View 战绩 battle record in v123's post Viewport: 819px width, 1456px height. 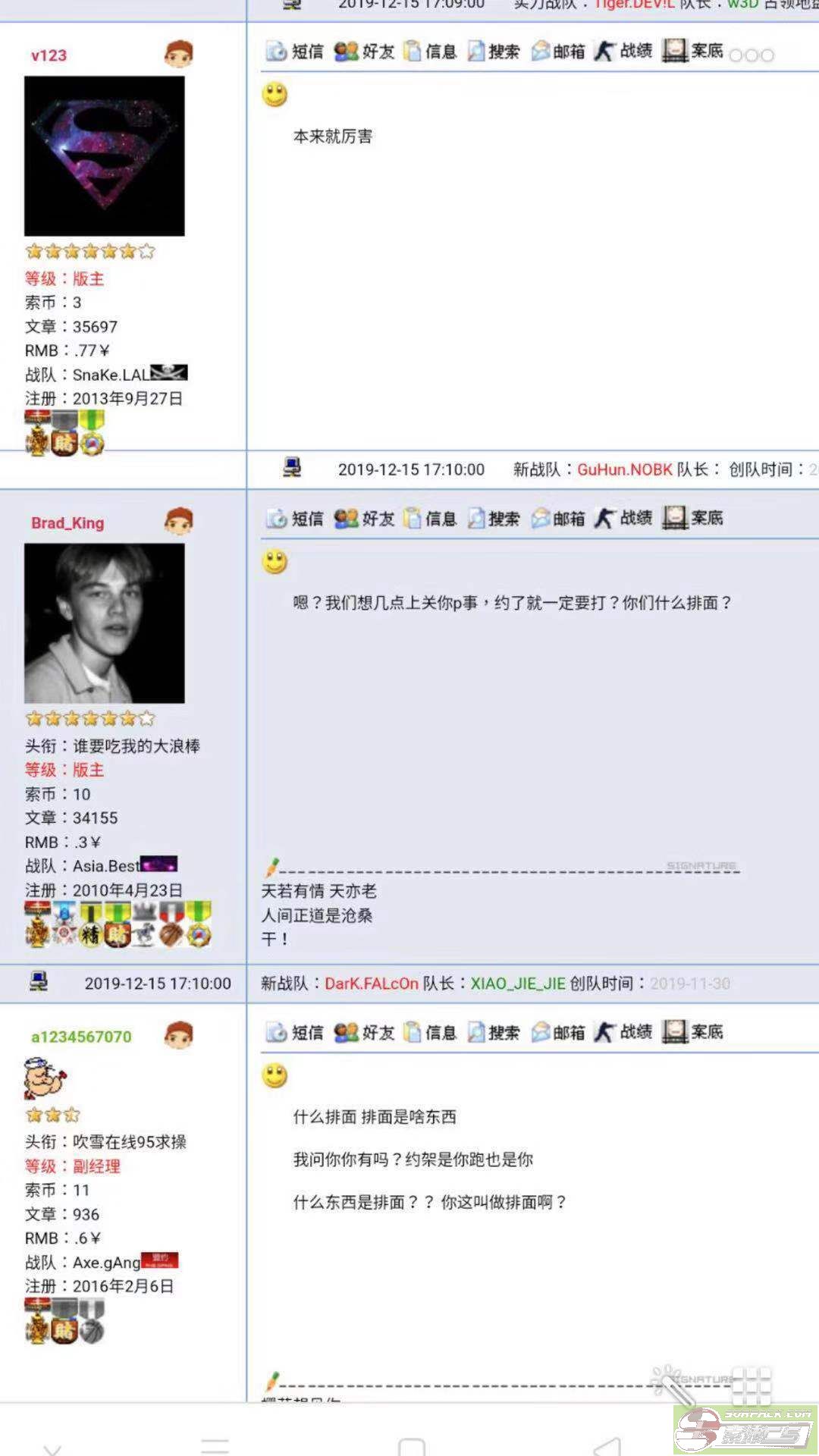coord(623,51)
